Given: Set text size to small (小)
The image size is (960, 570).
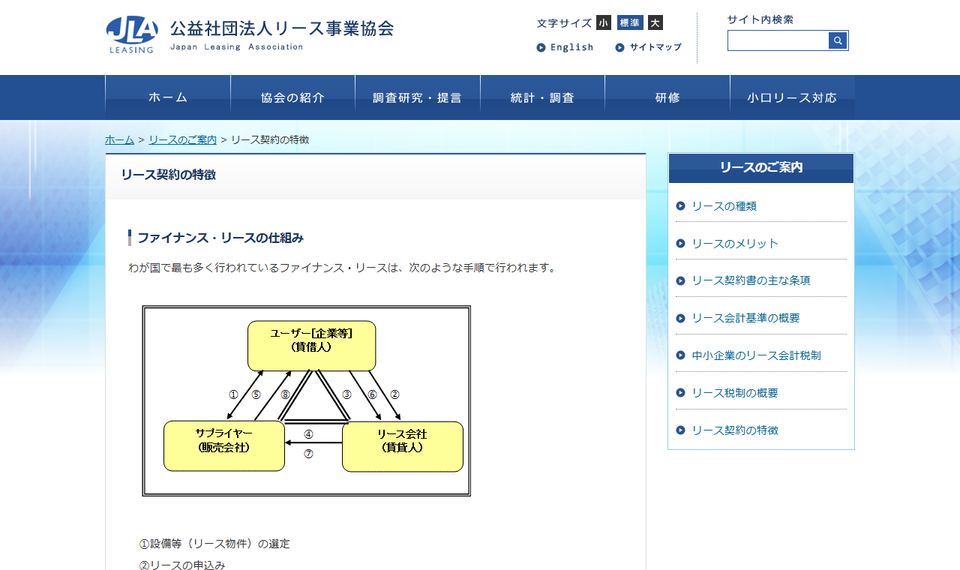Looking at the screenshot, I should [603, 23].
